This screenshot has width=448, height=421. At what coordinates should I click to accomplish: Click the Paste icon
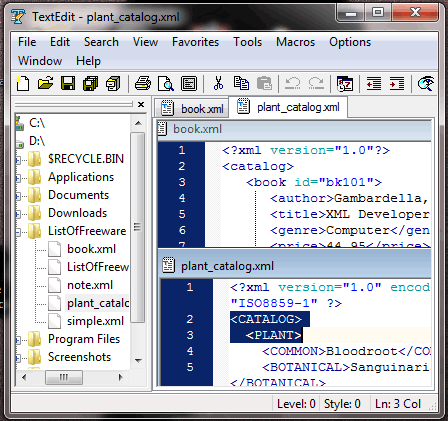click(x=264, y=83)
